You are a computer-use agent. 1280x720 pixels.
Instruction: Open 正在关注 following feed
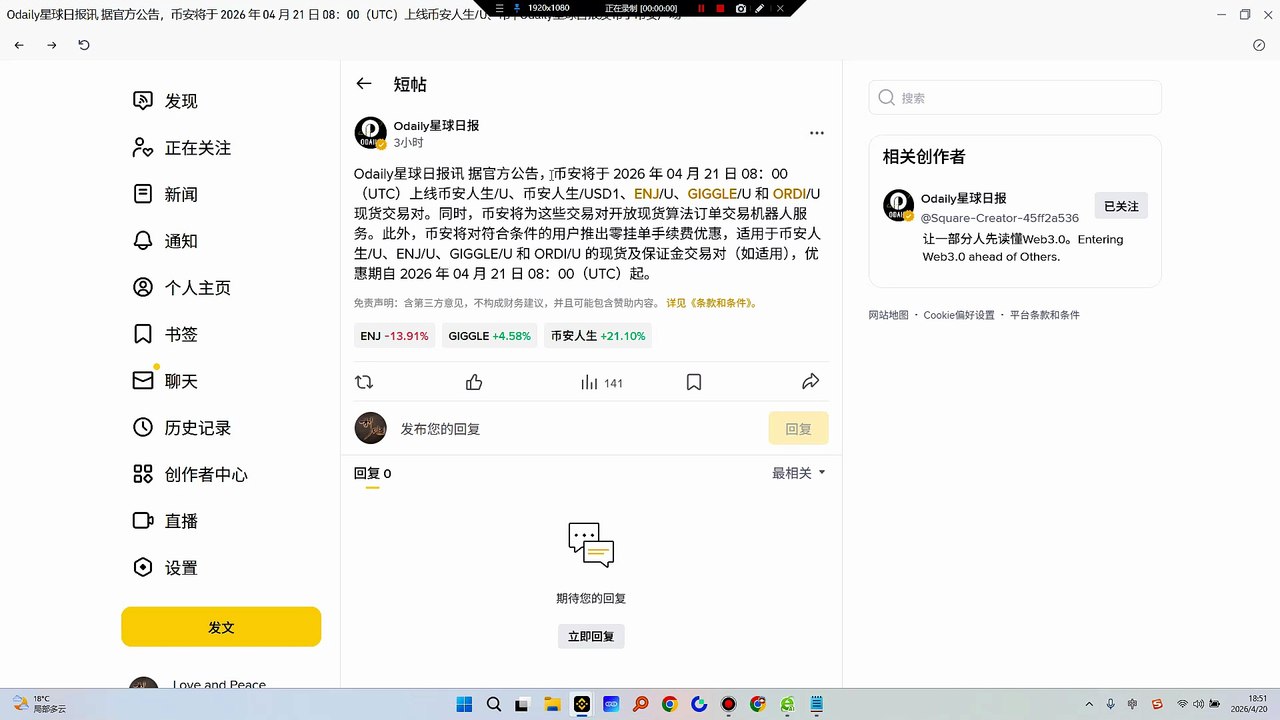pos(182,148)
